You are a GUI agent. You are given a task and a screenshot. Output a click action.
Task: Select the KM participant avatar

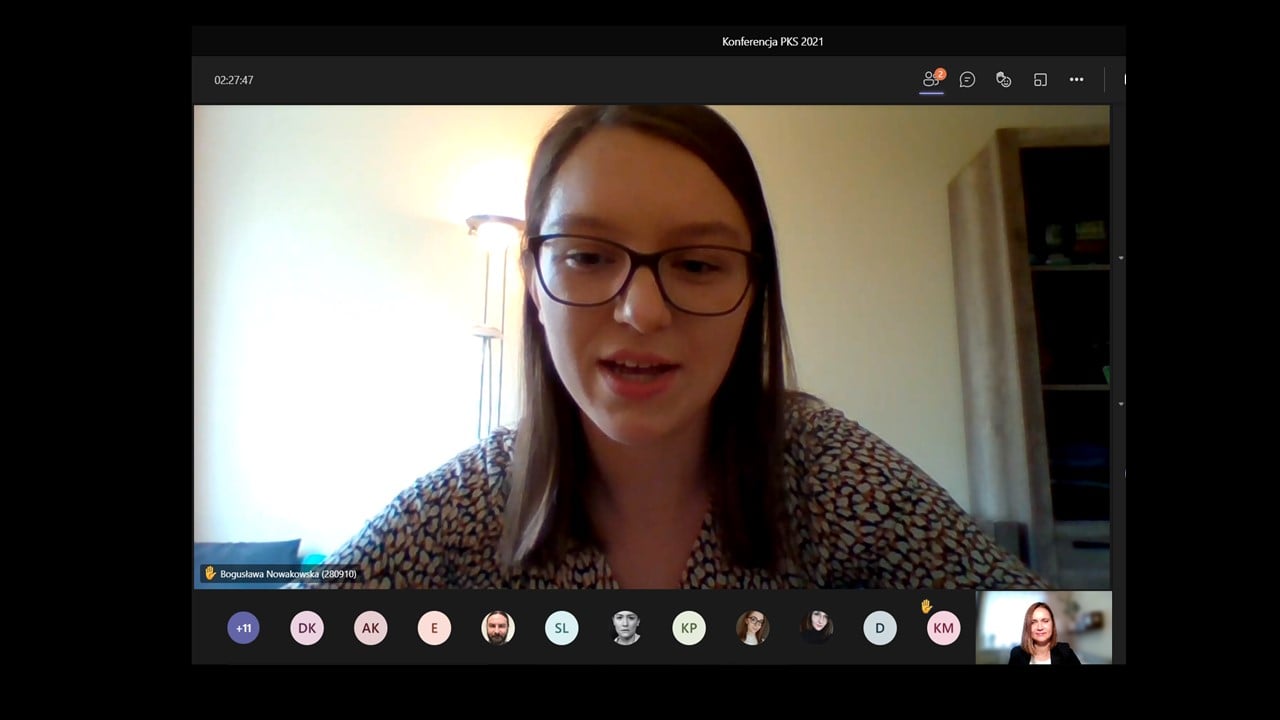(943, 628)
